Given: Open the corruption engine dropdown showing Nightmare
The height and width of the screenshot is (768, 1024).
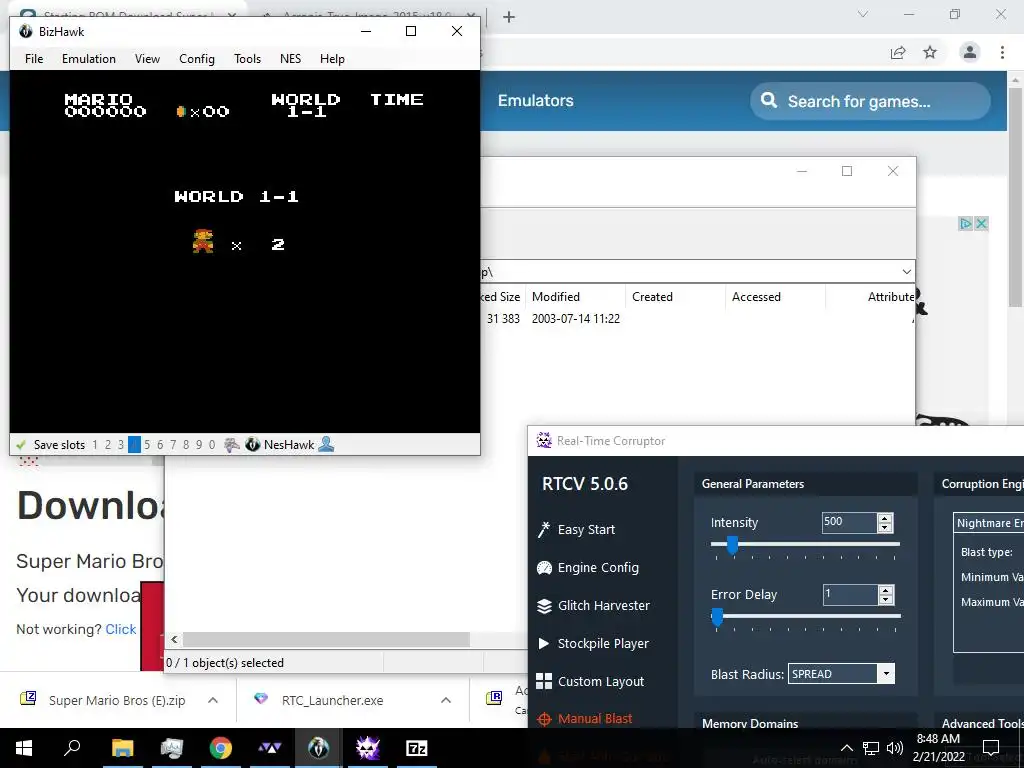Looking at the screenshot, I should tap(989, 523).
